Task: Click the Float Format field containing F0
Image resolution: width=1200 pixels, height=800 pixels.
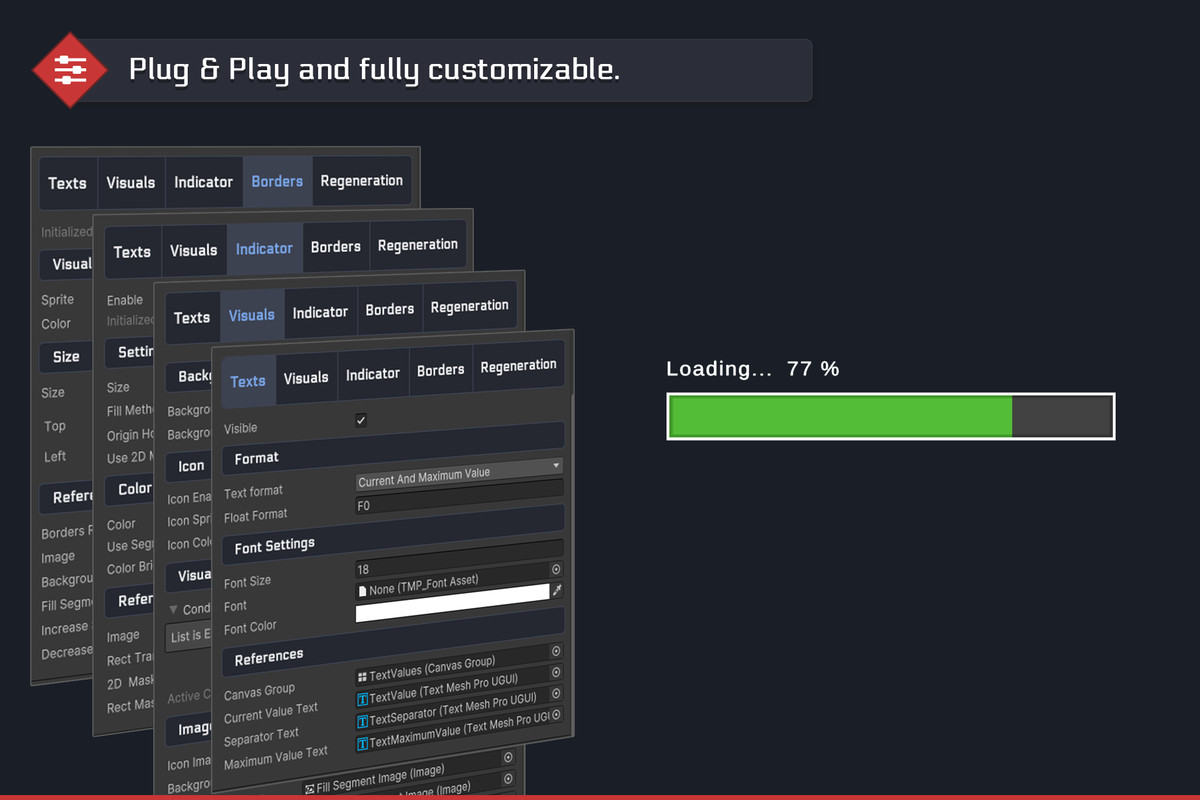Action: [x=460, y=498]
